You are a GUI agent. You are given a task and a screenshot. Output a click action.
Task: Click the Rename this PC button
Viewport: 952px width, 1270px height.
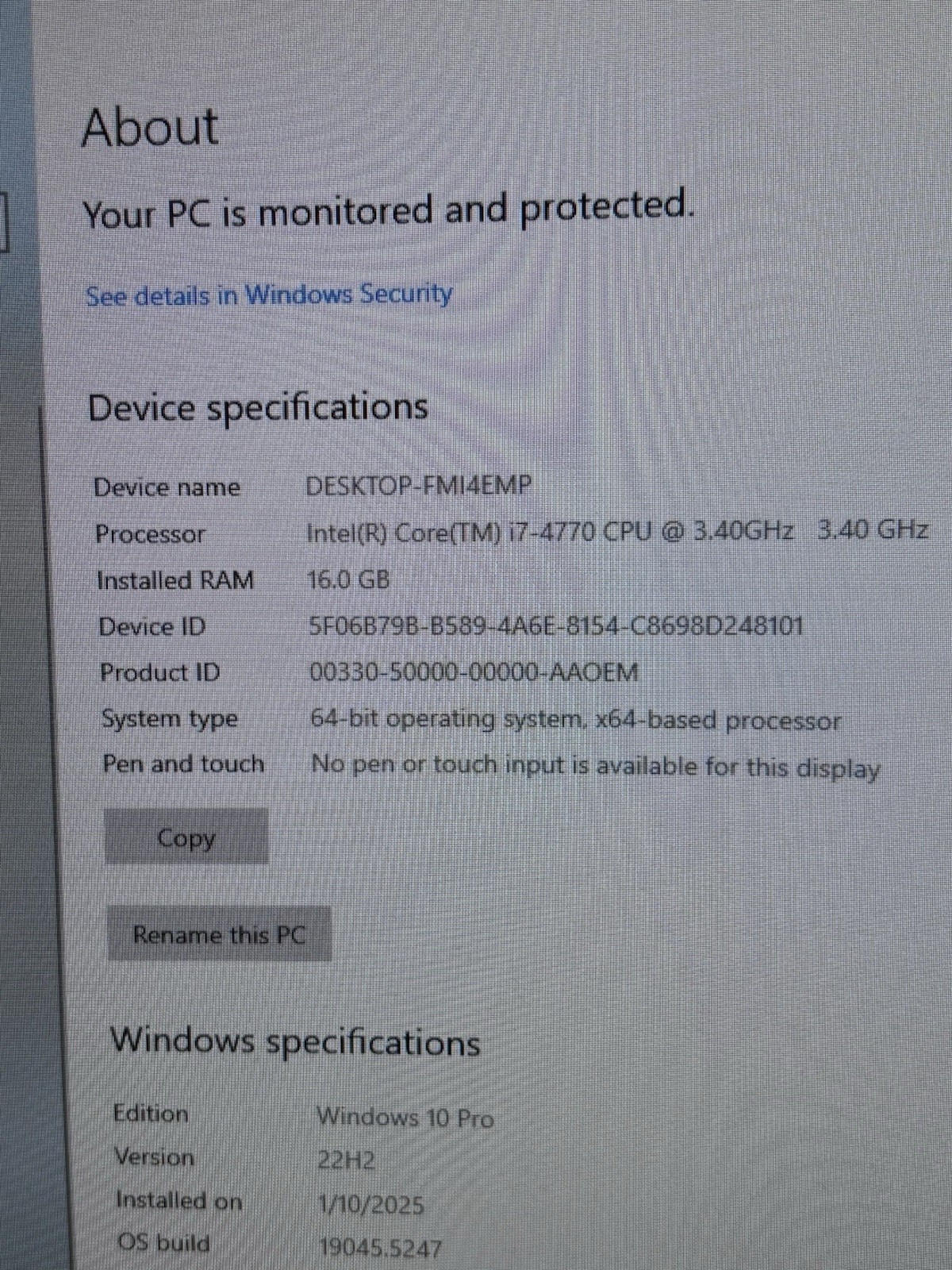pos(219,934)
